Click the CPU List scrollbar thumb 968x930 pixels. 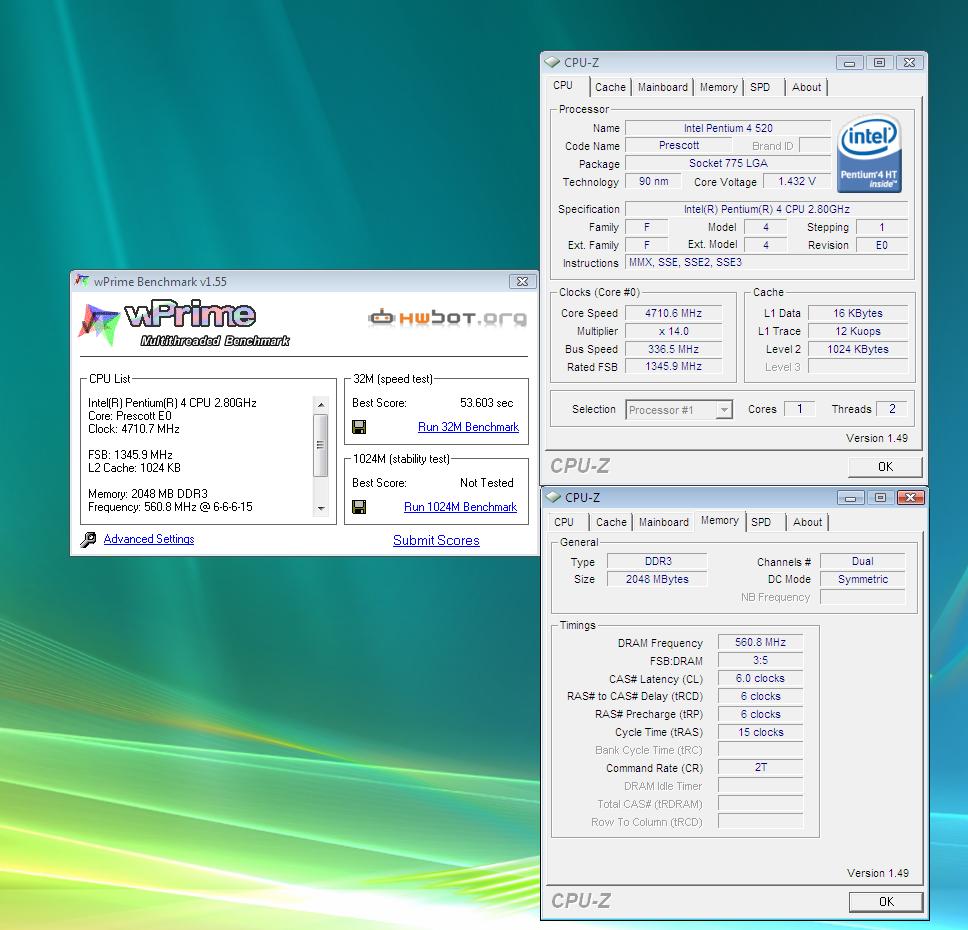click(x=321, y=445)
